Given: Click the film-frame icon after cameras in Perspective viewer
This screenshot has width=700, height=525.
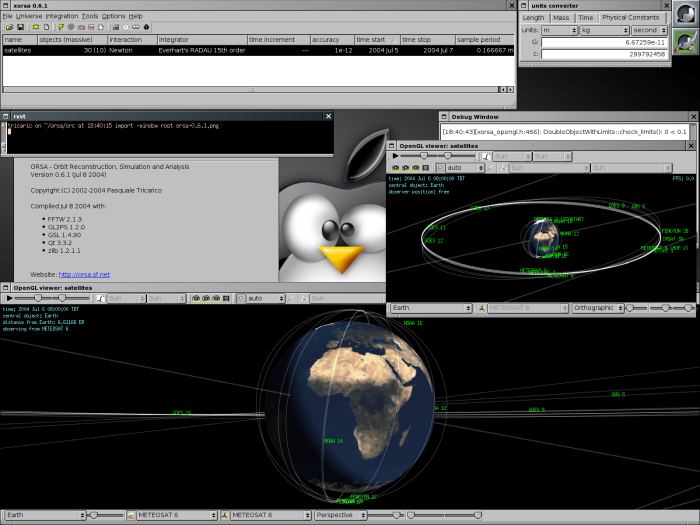Looking at the screenshot, I should 226,298.
